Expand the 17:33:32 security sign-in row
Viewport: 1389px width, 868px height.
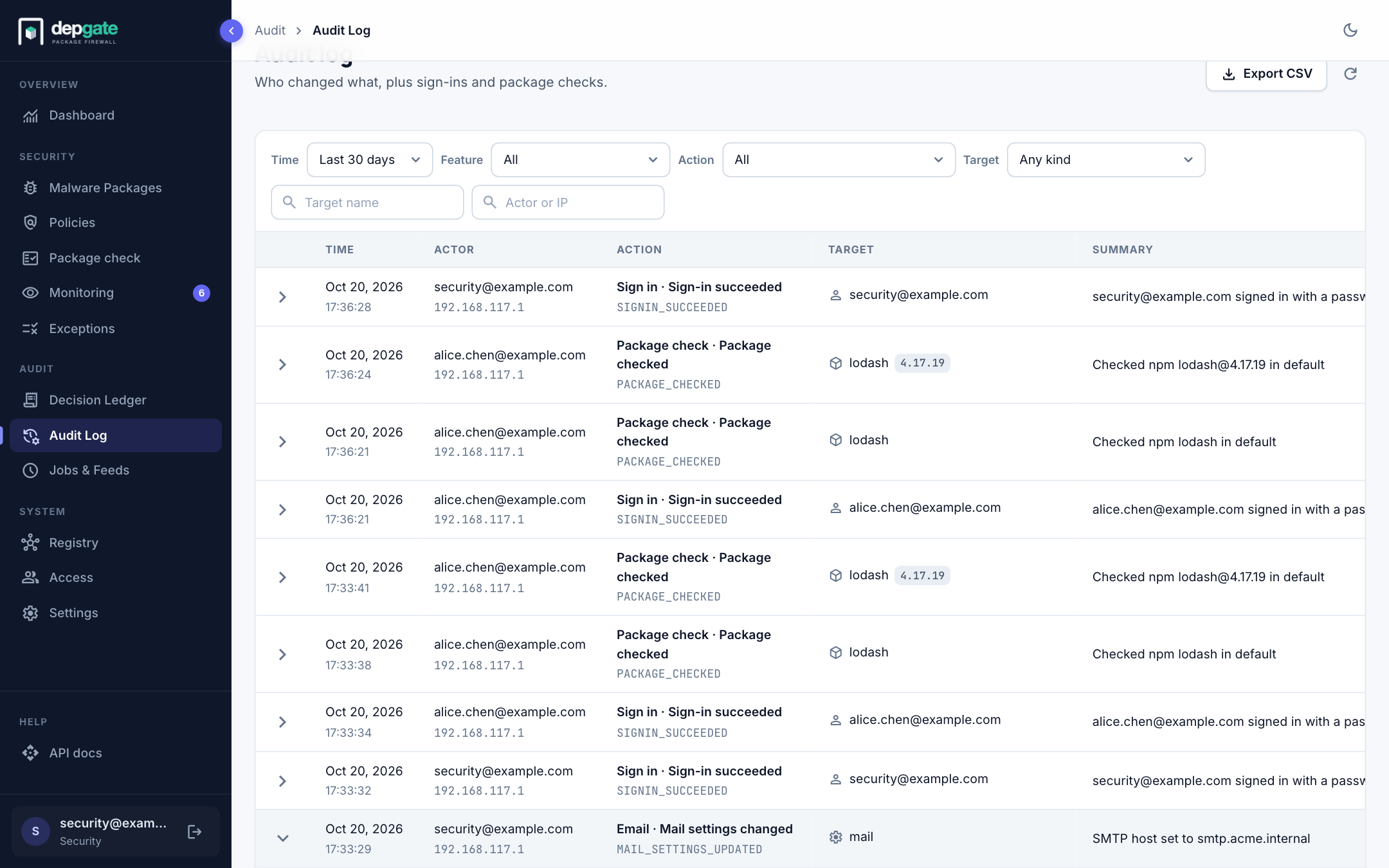(282, 781)
